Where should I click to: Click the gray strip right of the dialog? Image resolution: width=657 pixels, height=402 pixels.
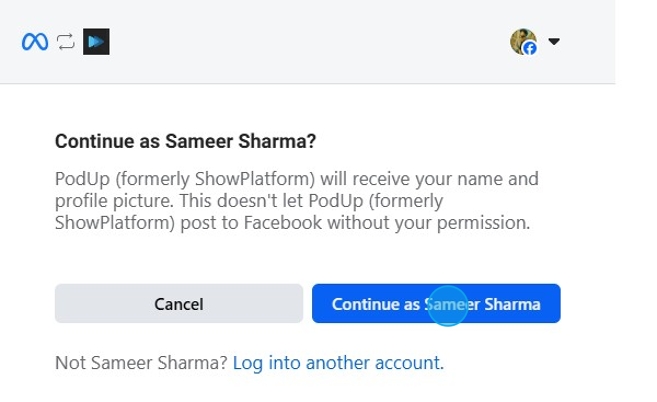tap(636, 200)
